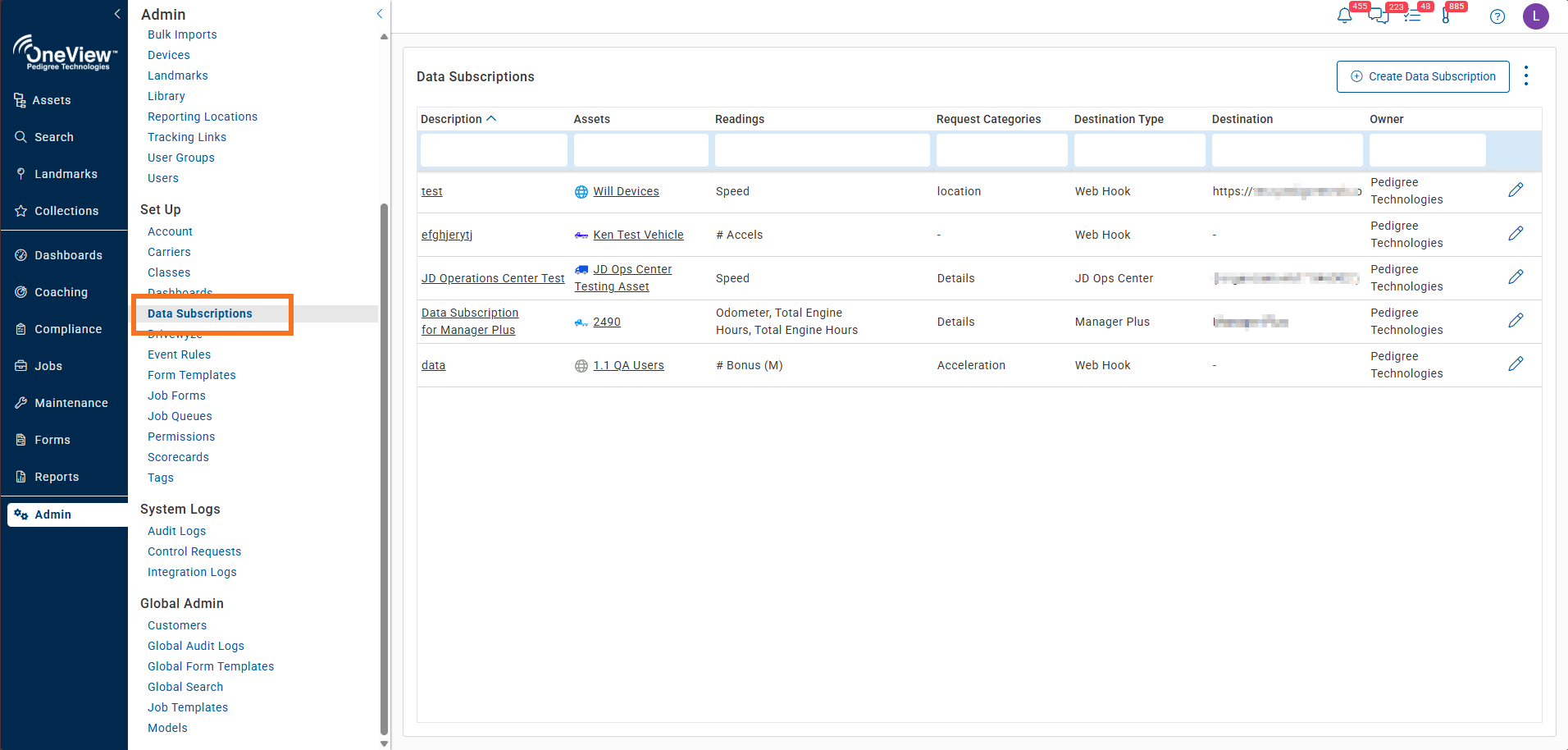Image resolution: width=1568 pixels, height=750 pixels.
Task: Open 1.1 QA Users asset link
Action: pyautogui.click(x=628, y=365)
